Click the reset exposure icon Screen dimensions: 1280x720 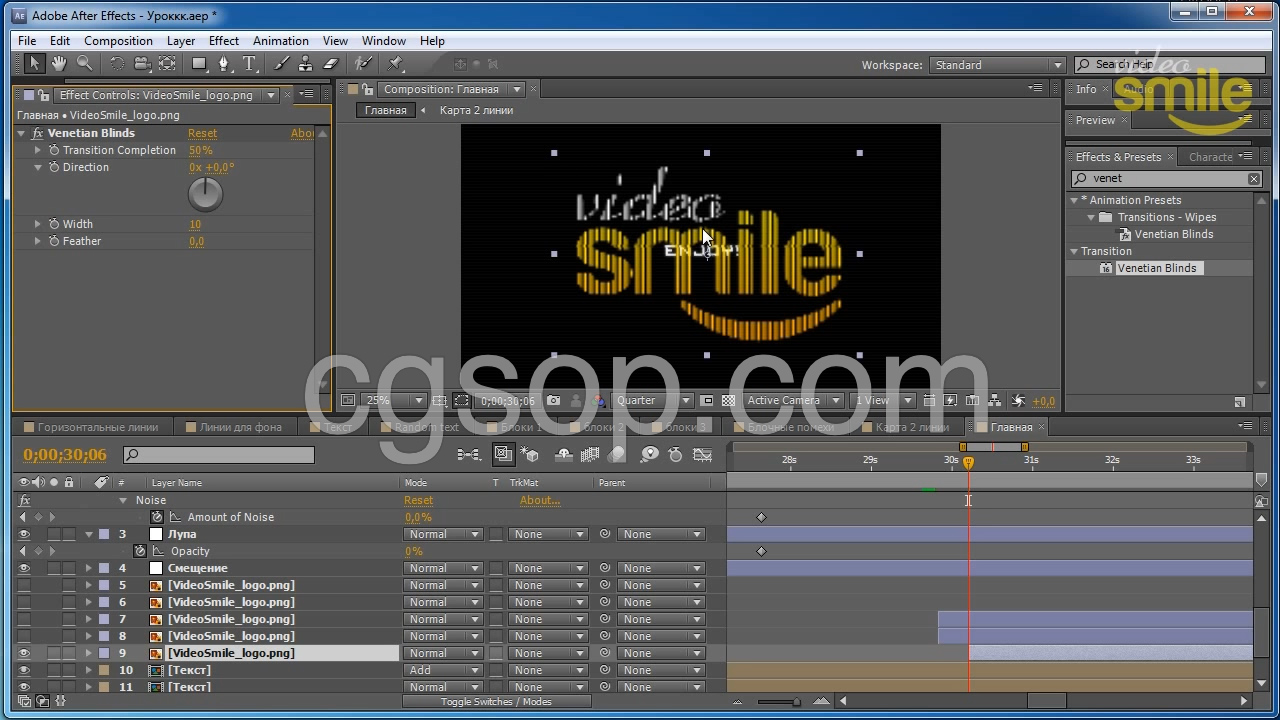(1019, 401)
